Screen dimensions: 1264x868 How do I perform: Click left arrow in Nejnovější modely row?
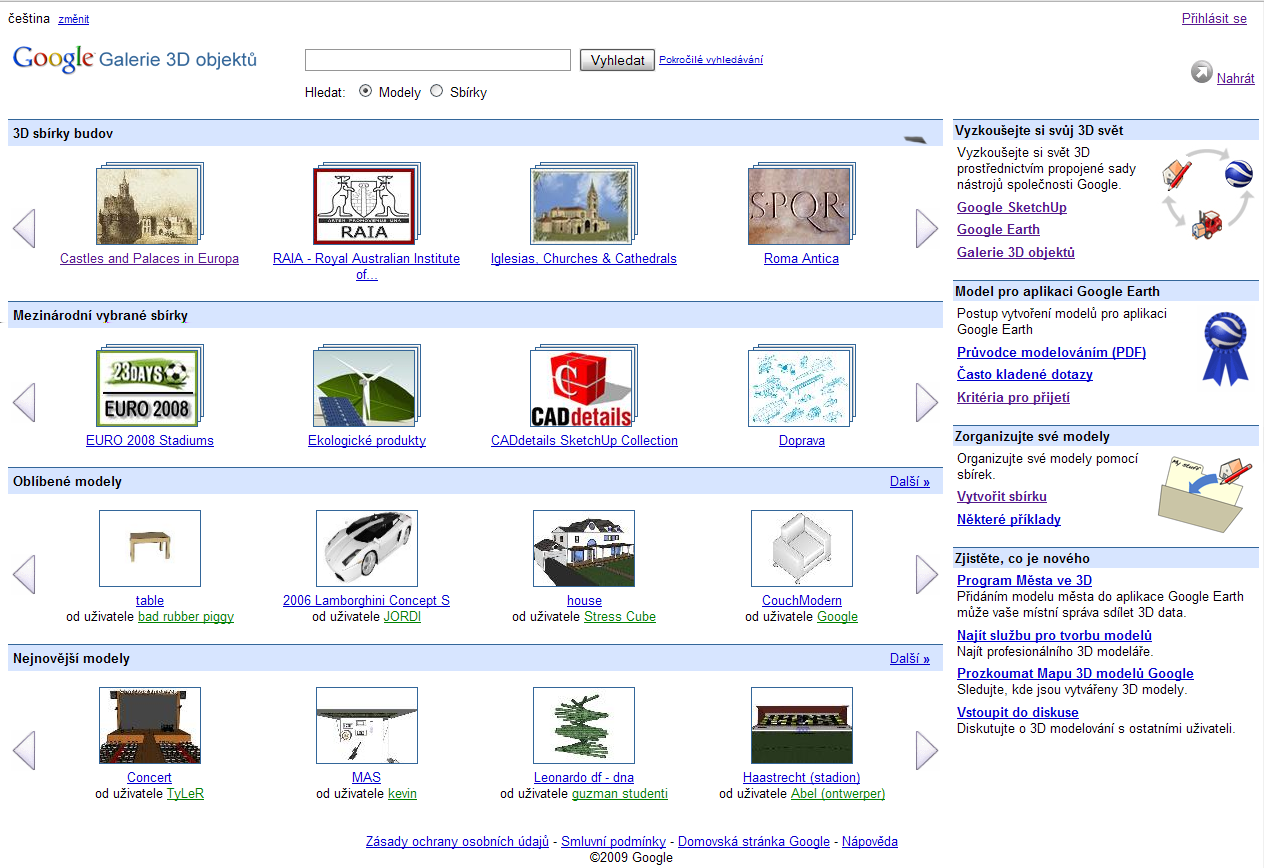24,750
